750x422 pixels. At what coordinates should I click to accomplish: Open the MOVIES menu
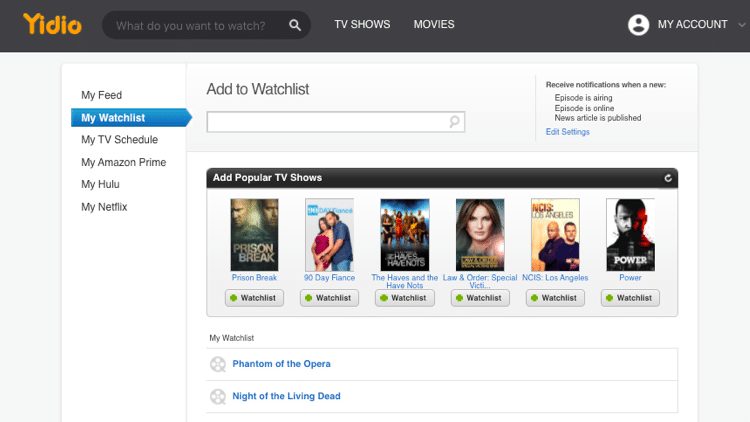pyautogui.click(x=434, y=24)
